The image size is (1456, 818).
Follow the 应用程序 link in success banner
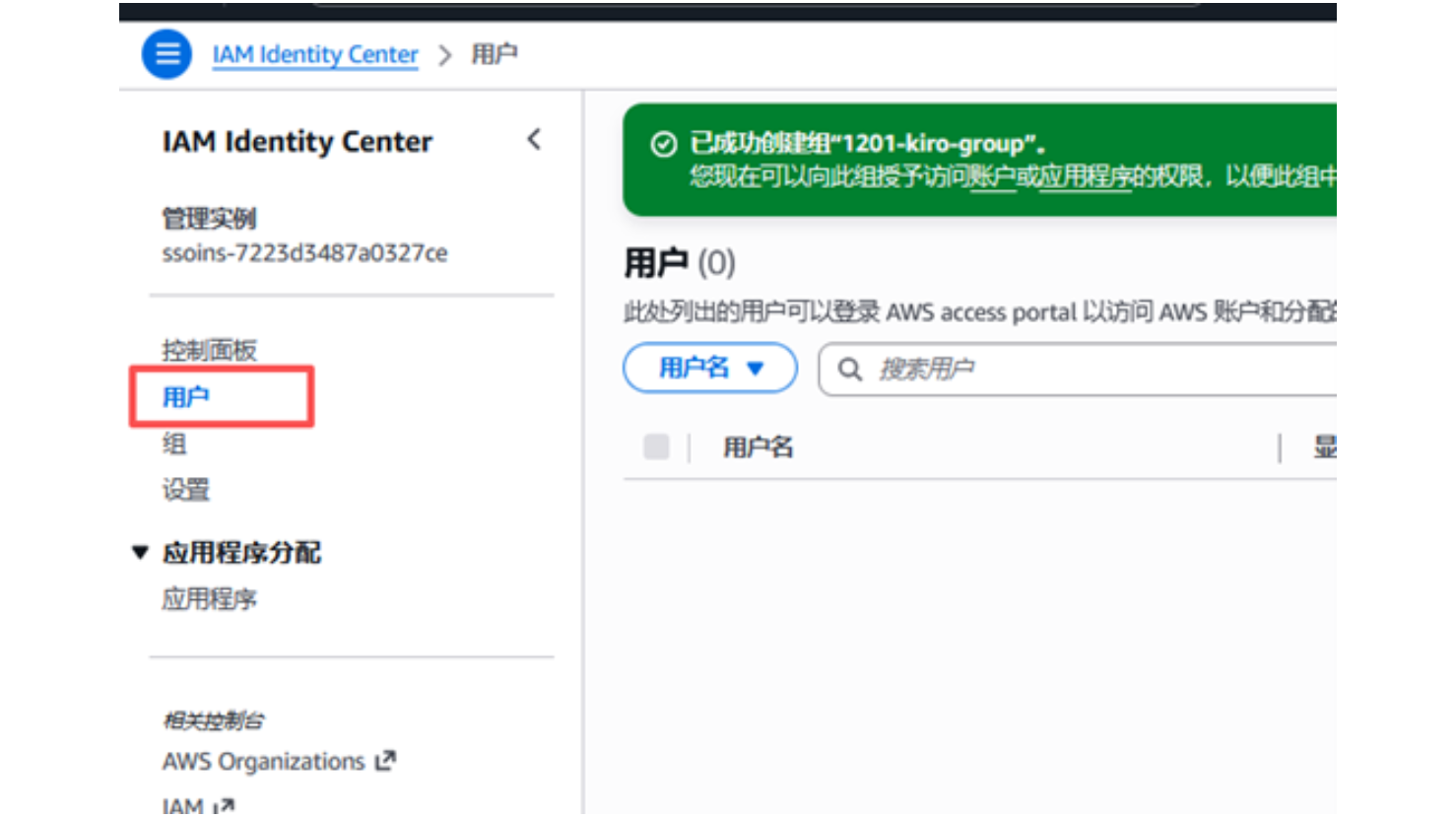pyautogui.click(x=1085, y=176)
